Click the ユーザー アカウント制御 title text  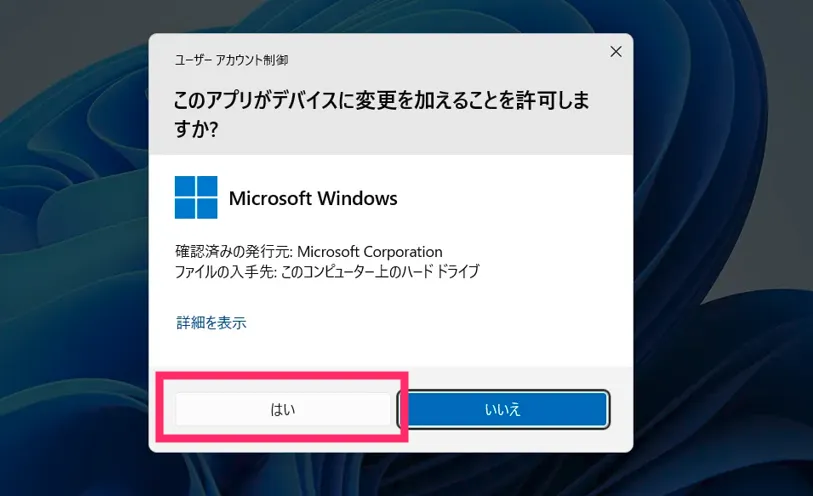tap(231, 60)
